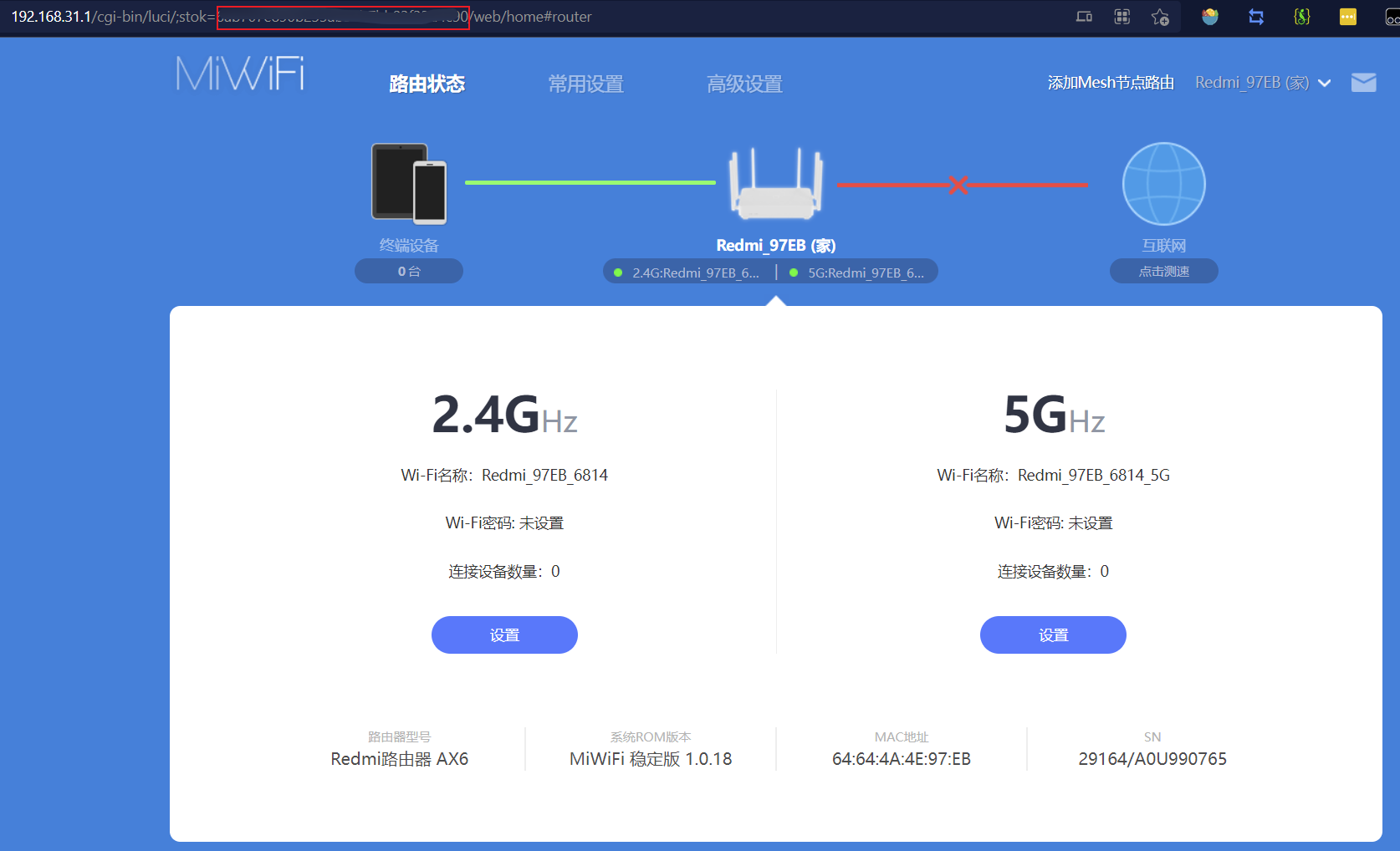This screenshot has width=1400, height=851.
Task: Click the 5G 连接设备数量 value
Action: point(1104,572)
